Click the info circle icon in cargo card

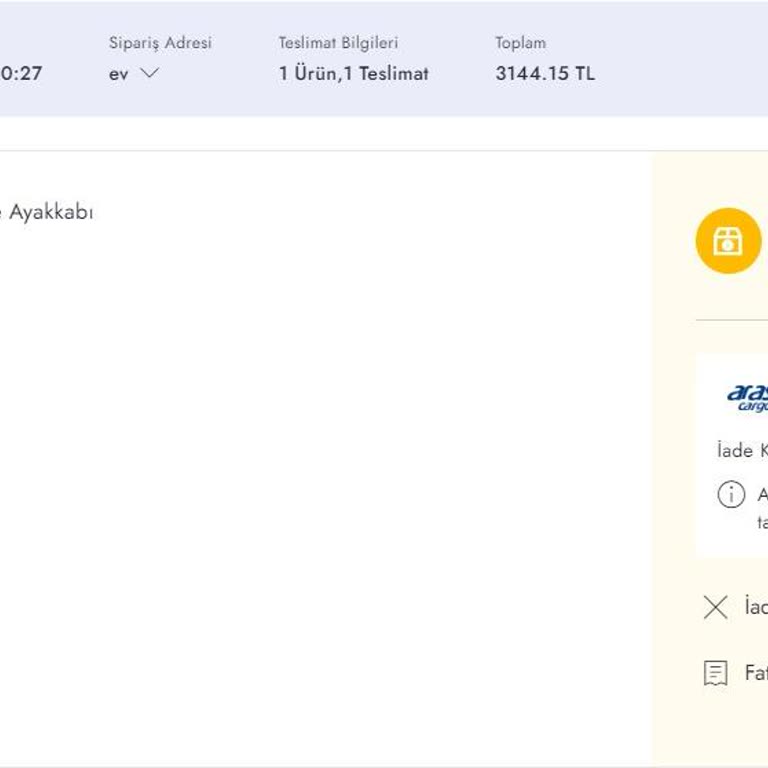[731, 494]
